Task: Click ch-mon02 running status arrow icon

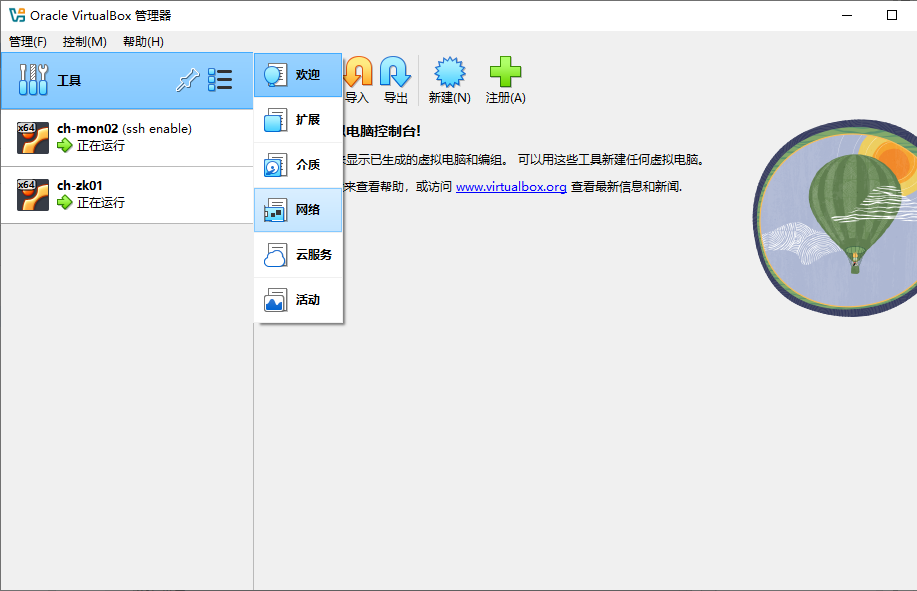Action: [64, 146]
